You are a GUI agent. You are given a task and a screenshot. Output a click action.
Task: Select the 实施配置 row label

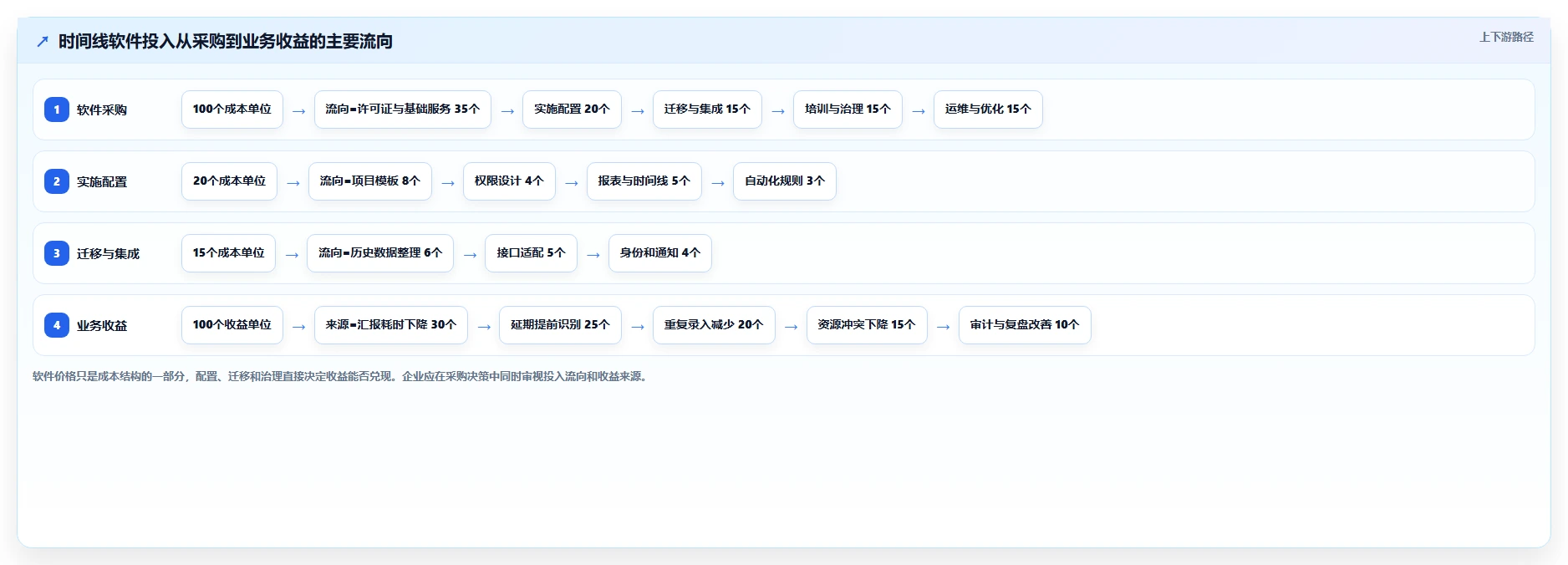[102, 181]
